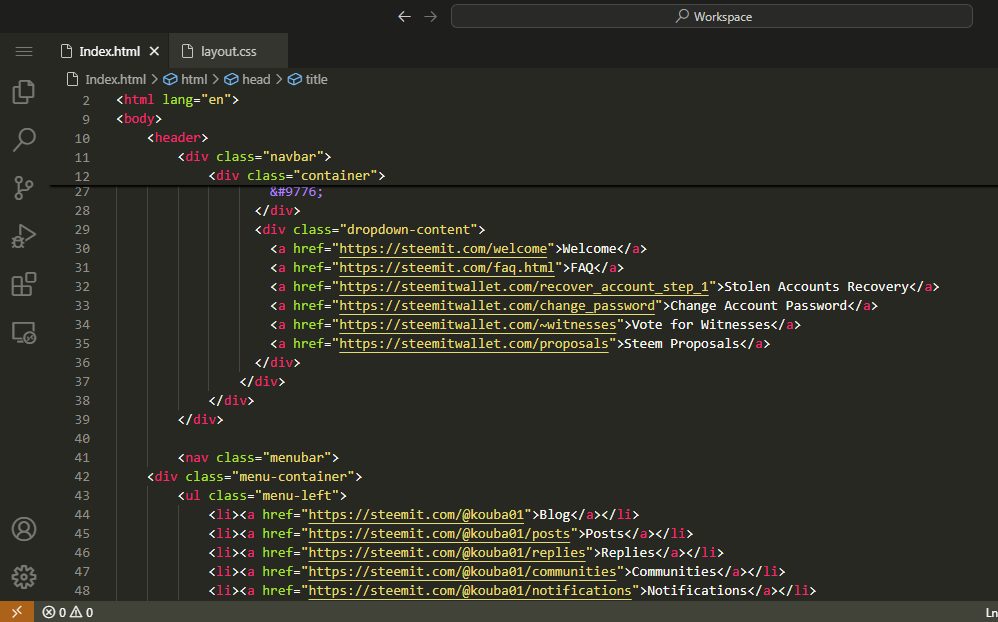Expand the head breadcrumb dropdown
This screenshot has height=622, width=998.
coord(255,79)
